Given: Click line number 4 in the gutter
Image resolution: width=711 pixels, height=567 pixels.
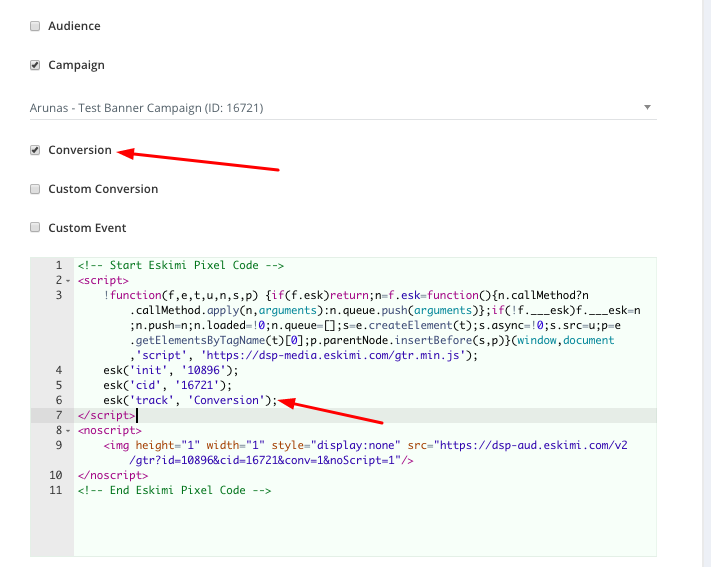Looking at the screenshot, I should (x=58, y=370).
